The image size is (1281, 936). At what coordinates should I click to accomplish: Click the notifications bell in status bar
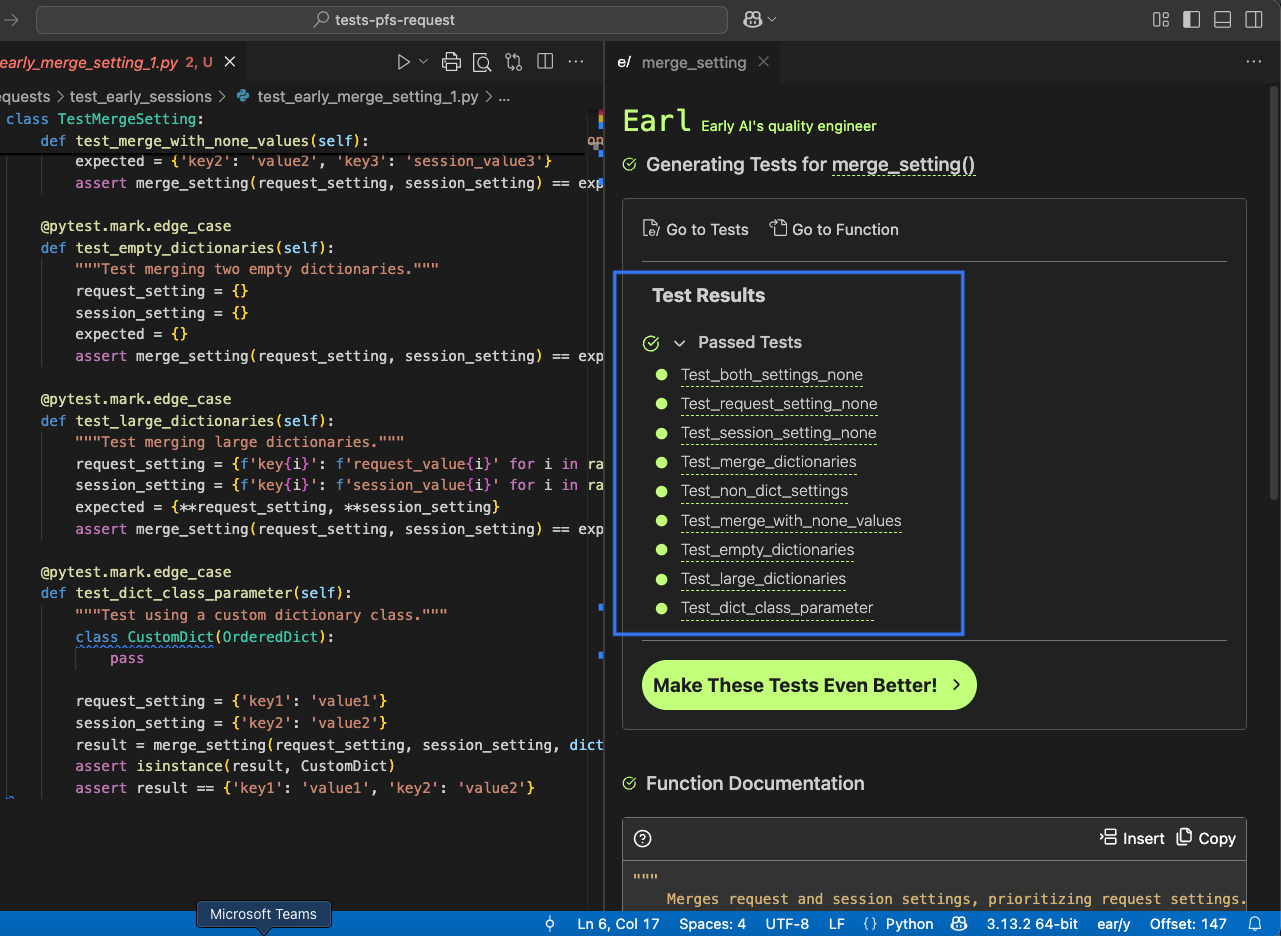pyautogui.click(x=1254, y=924)
